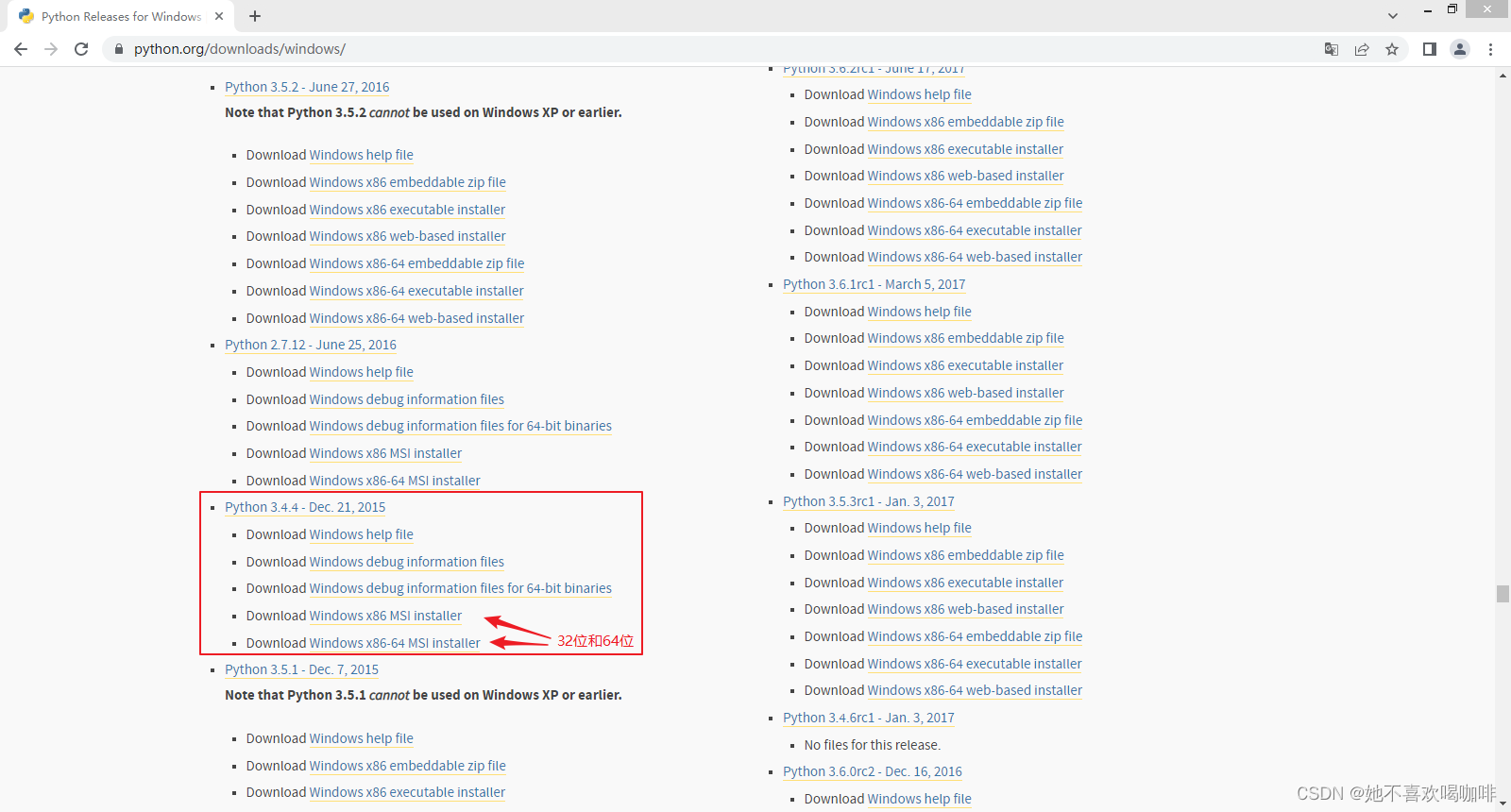Bookmark this page with star
Image resolution: width=1511 pixels, height=812 pixels.
tap(1392, 49)
